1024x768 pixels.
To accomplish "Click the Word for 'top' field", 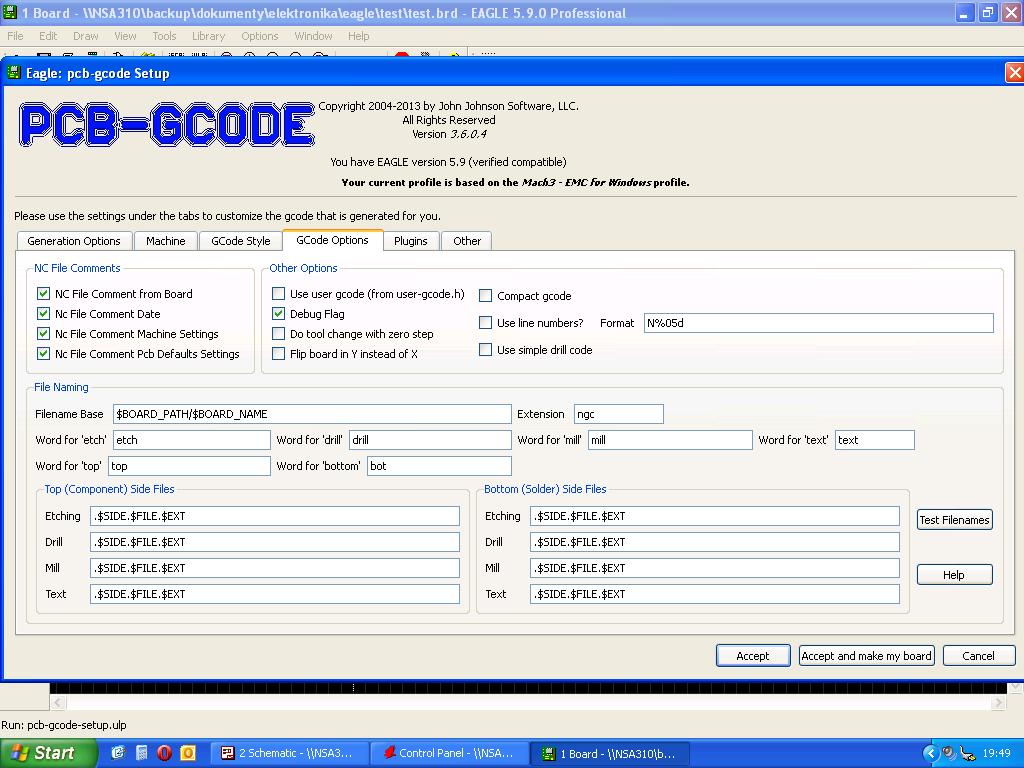I will 189,466.
